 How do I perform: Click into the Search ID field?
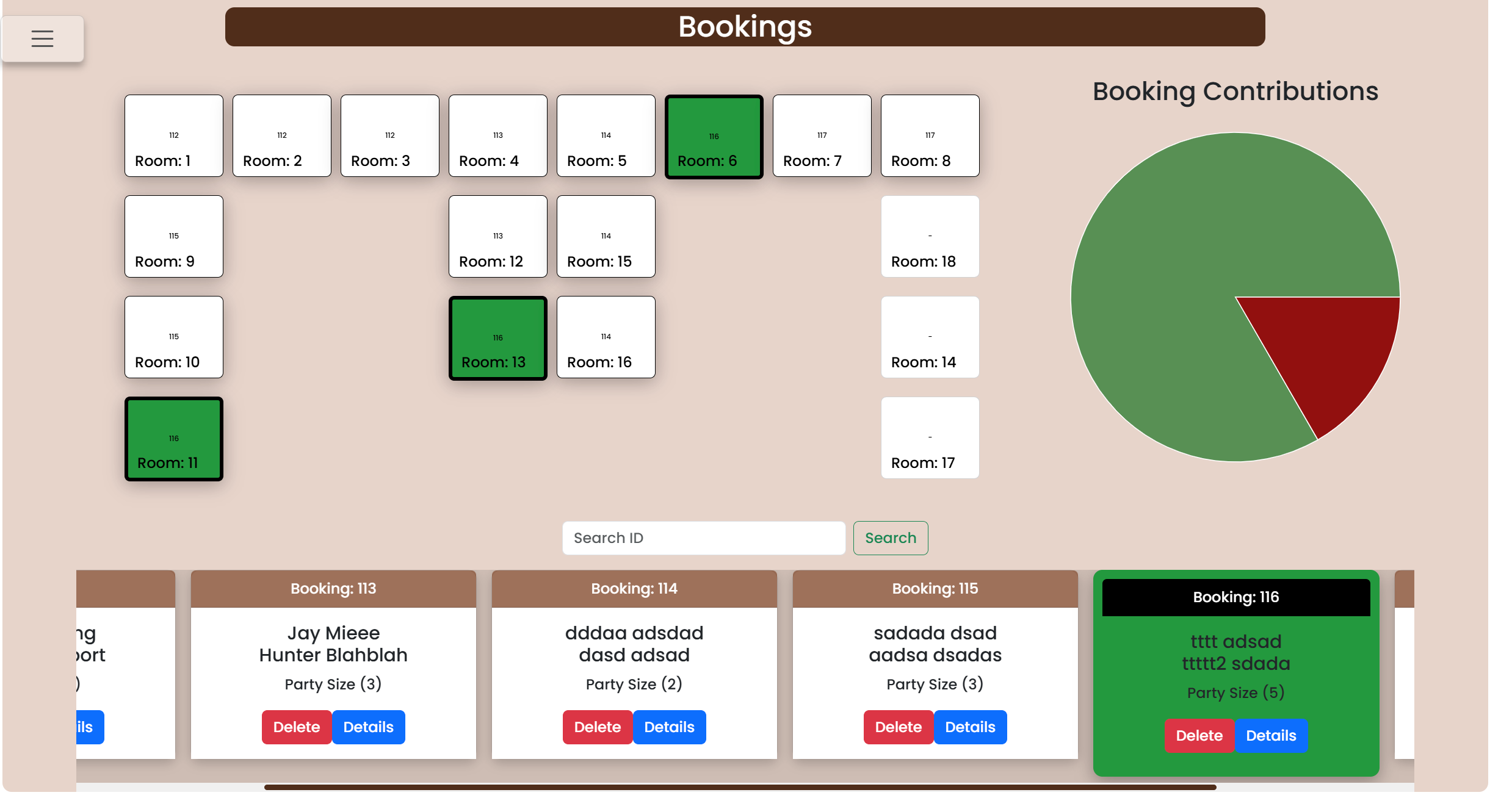(703, 538)
